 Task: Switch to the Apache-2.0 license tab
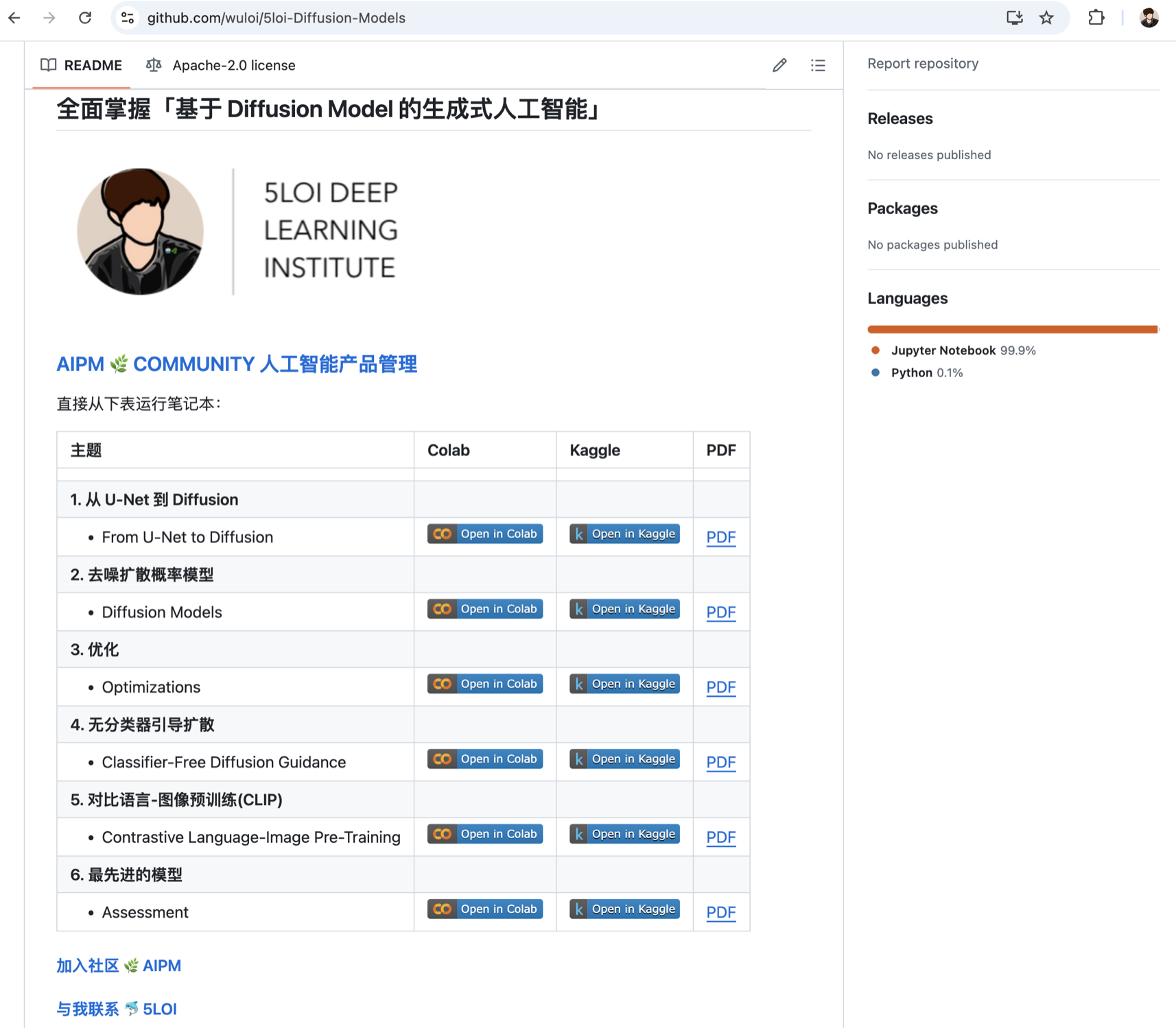click(x=221, y=65)
